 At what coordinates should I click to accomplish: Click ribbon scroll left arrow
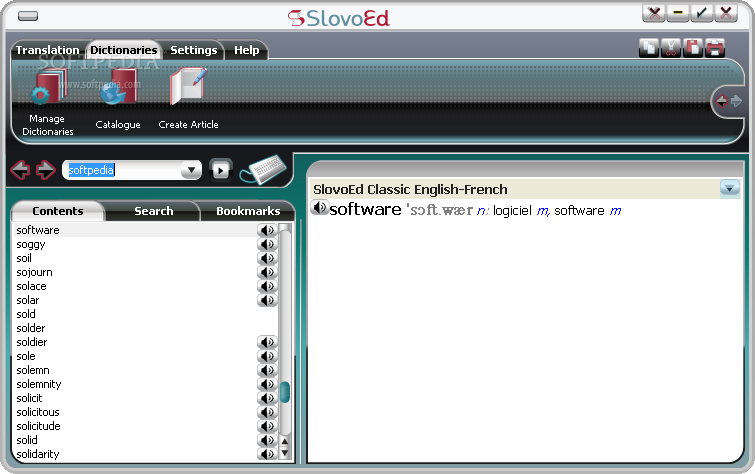pos(721,101)
